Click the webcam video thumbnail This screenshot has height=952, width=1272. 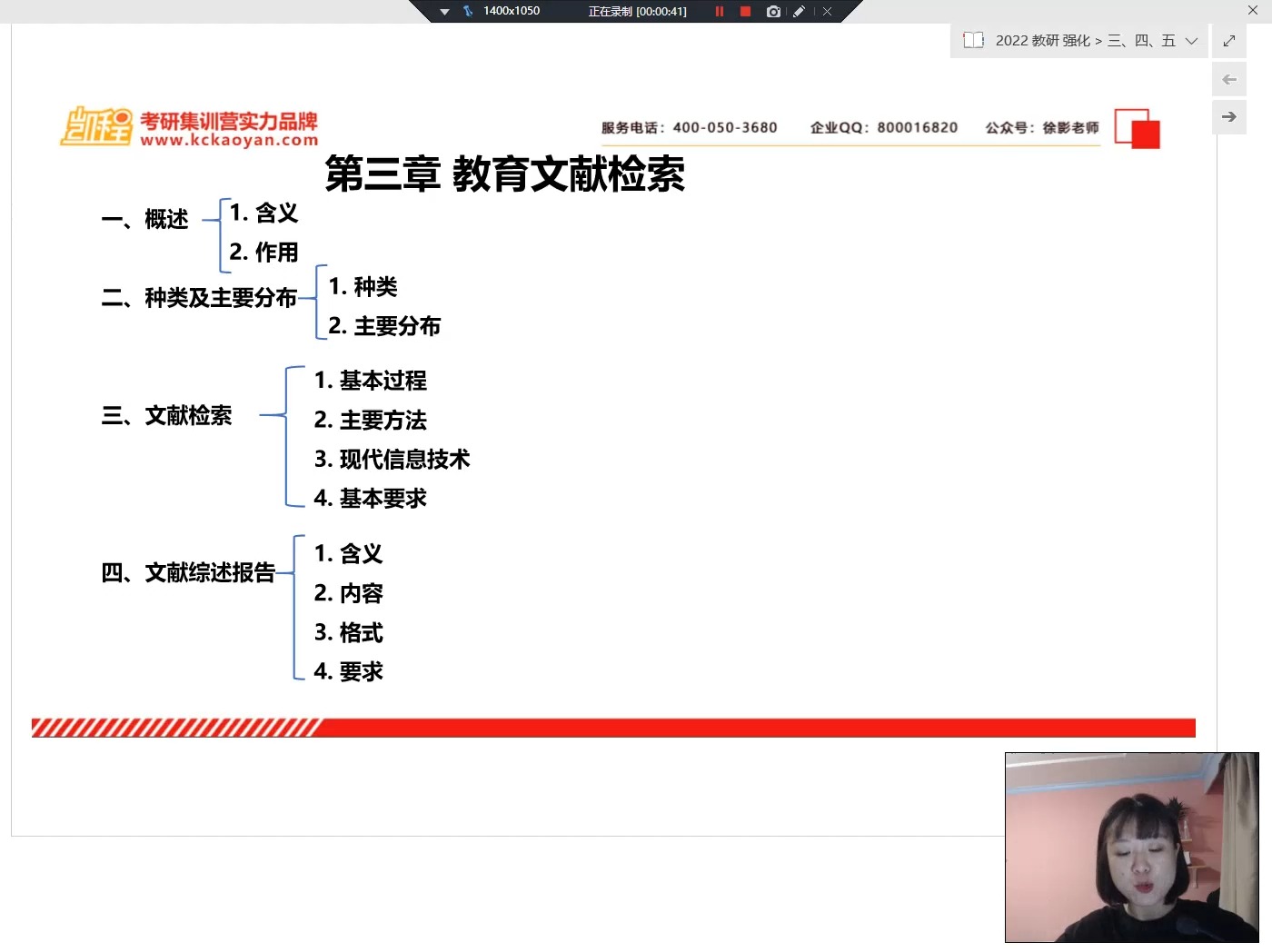pyautogui.click(x=1132, y=848)
